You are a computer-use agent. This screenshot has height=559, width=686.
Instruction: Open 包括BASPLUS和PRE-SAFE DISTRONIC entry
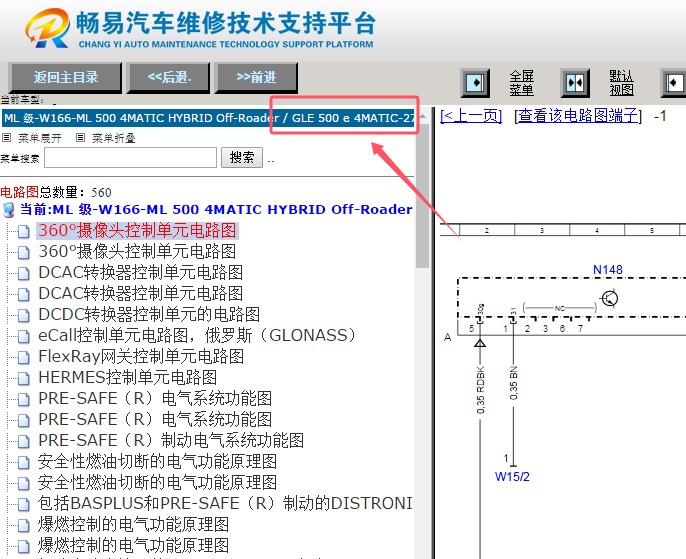click(225, 503)
